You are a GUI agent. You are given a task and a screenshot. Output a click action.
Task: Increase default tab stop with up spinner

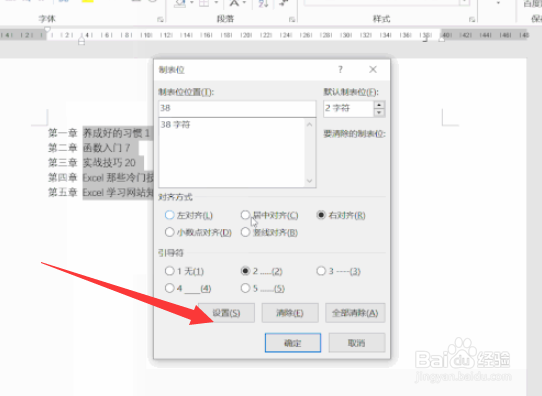click(379, 105)
